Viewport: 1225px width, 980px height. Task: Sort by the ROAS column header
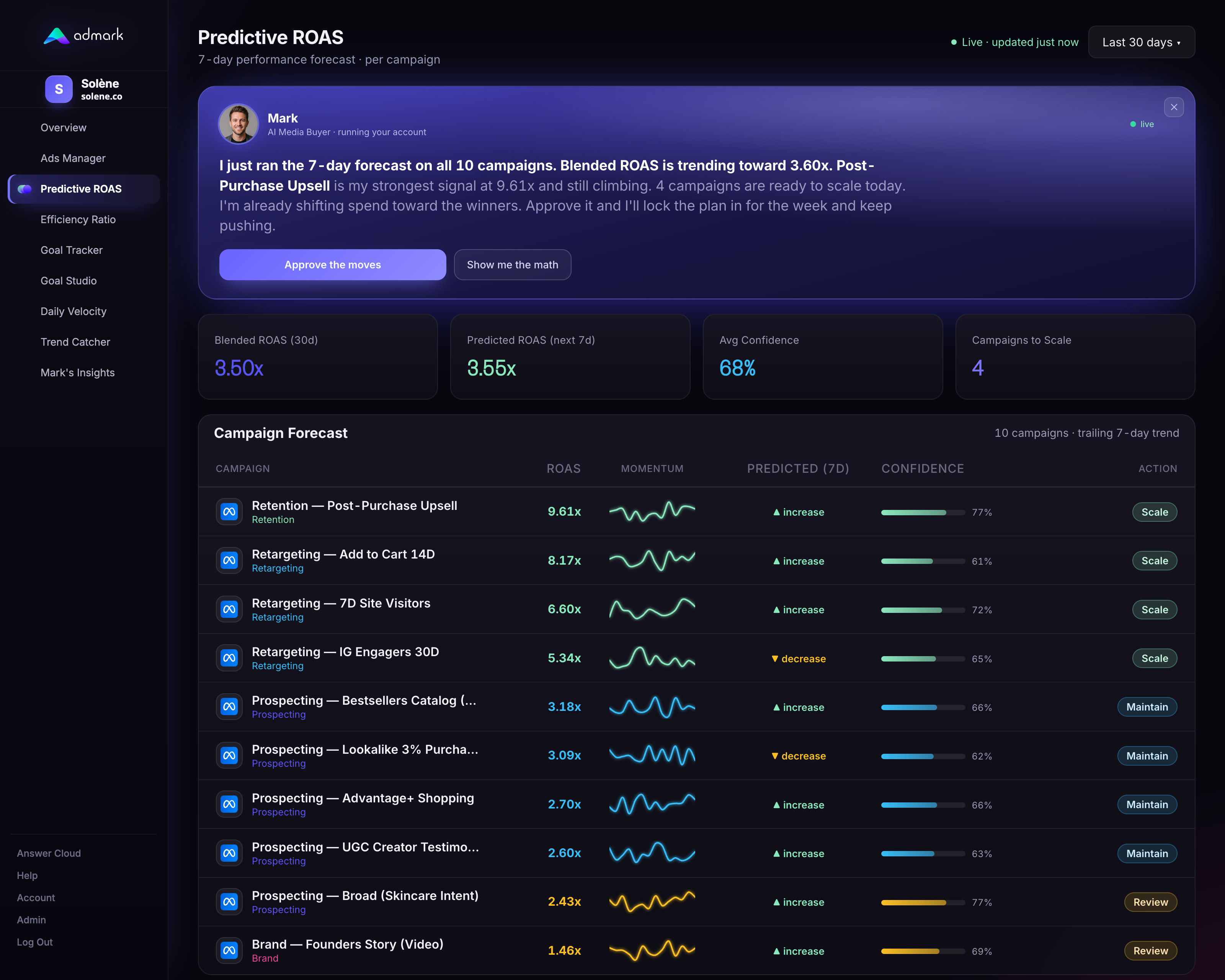click(563, 469)
